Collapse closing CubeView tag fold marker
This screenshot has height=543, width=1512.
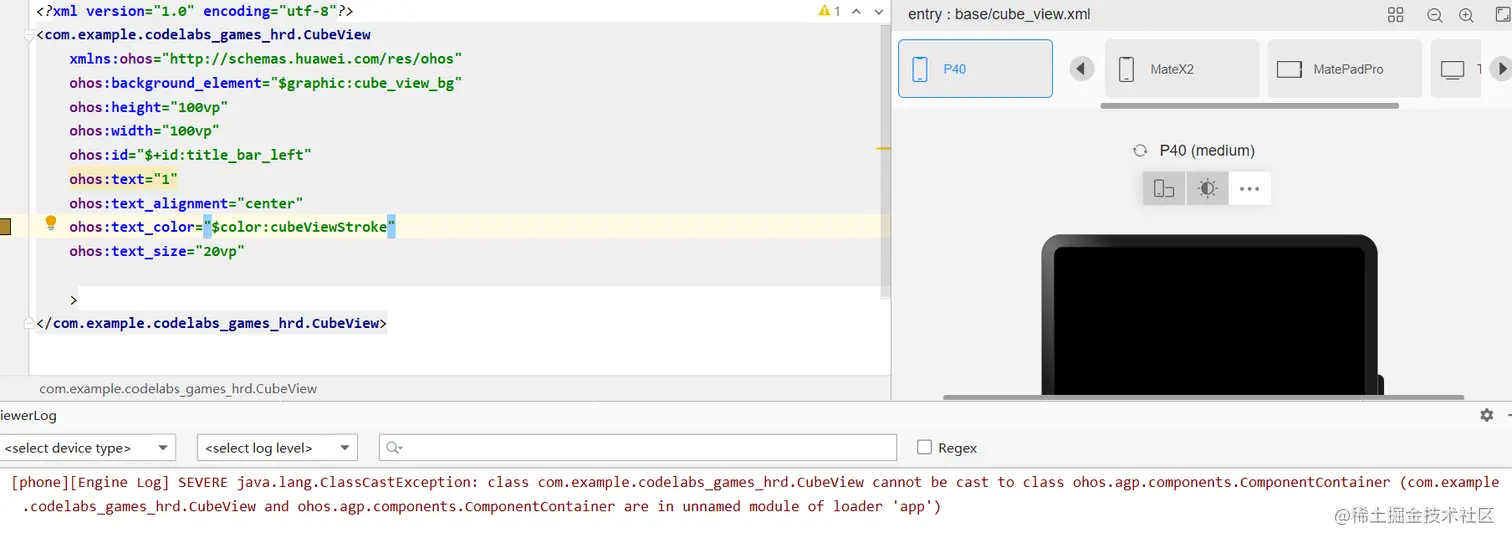30,323
